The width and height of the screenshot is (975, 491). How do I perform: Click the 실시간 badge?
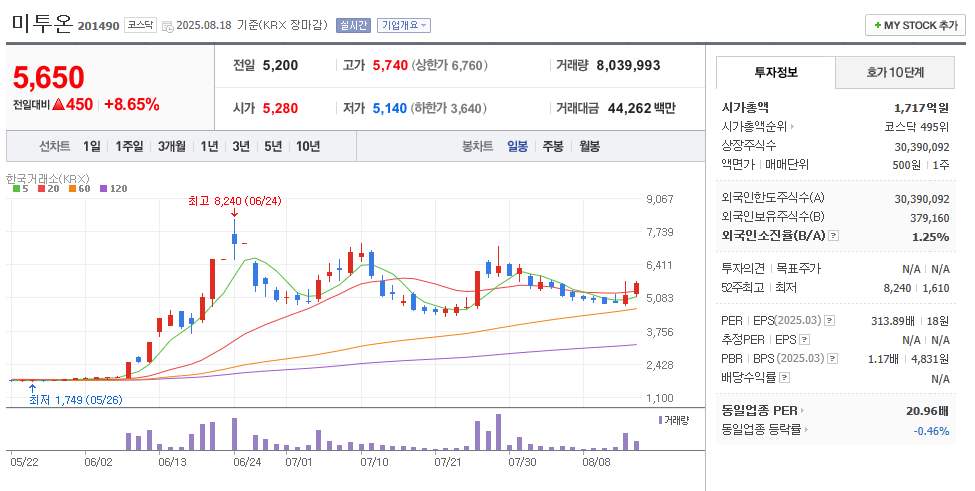(353, 25)
